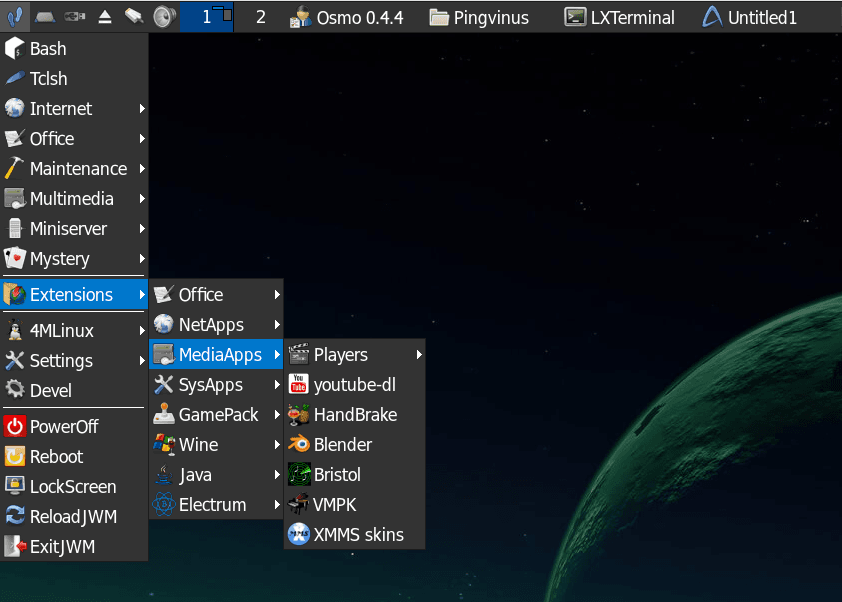Click the eject icon in the top panel
Screen dimensions: 842x602
pyautogui.click(x=105, y=17)
